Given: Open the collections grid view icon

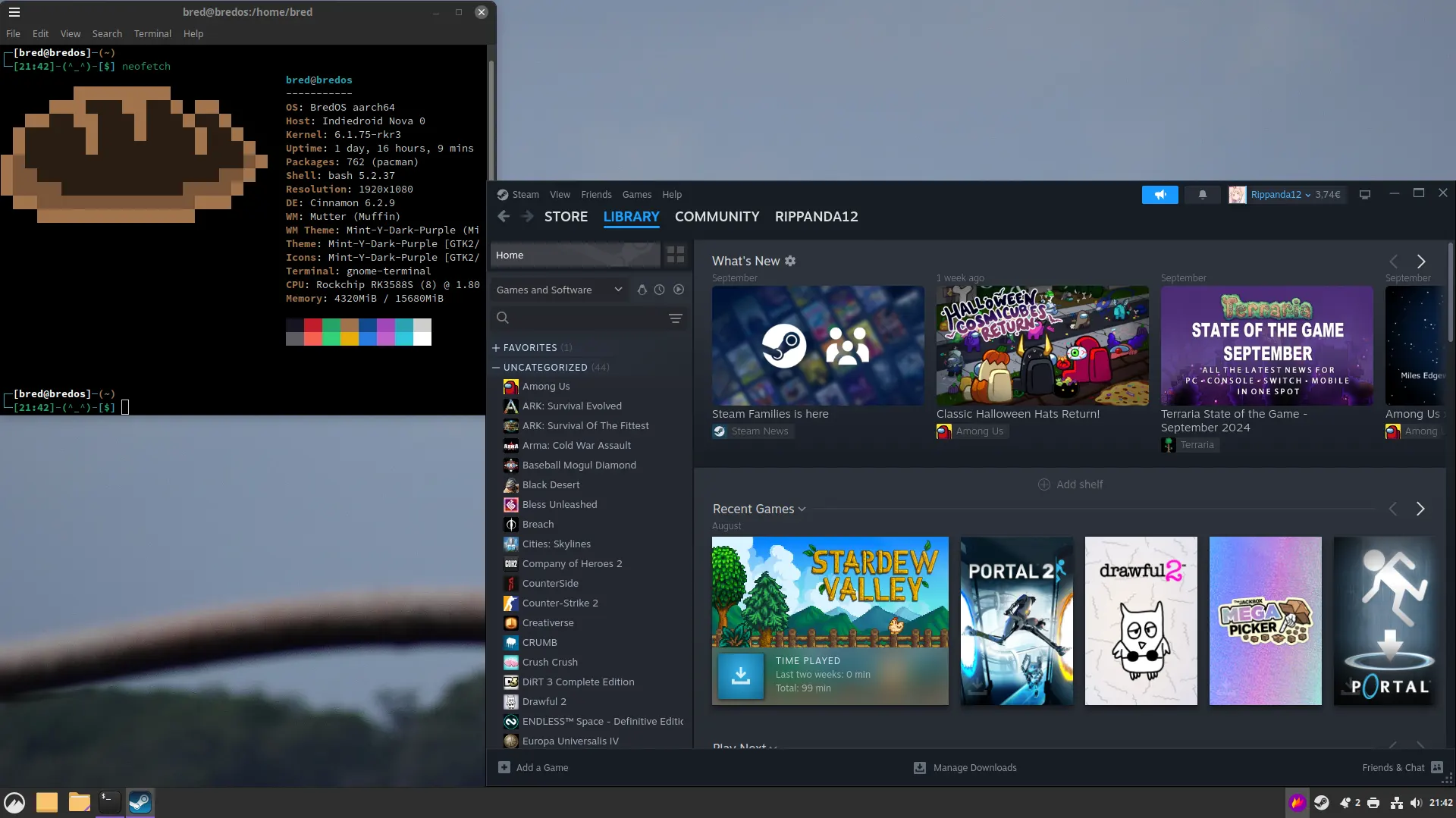Looking at the screenshot, I should (676, 255).
